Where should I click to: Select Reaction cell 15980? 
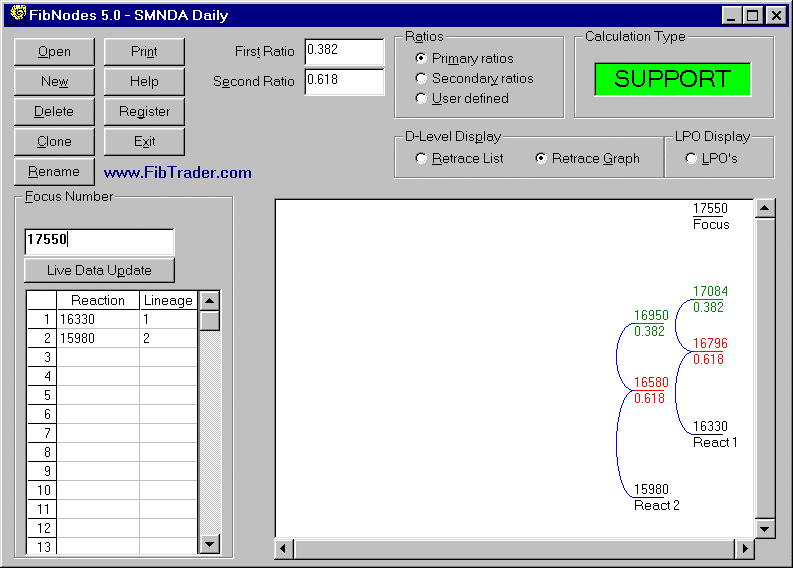(x=98, y=338)
